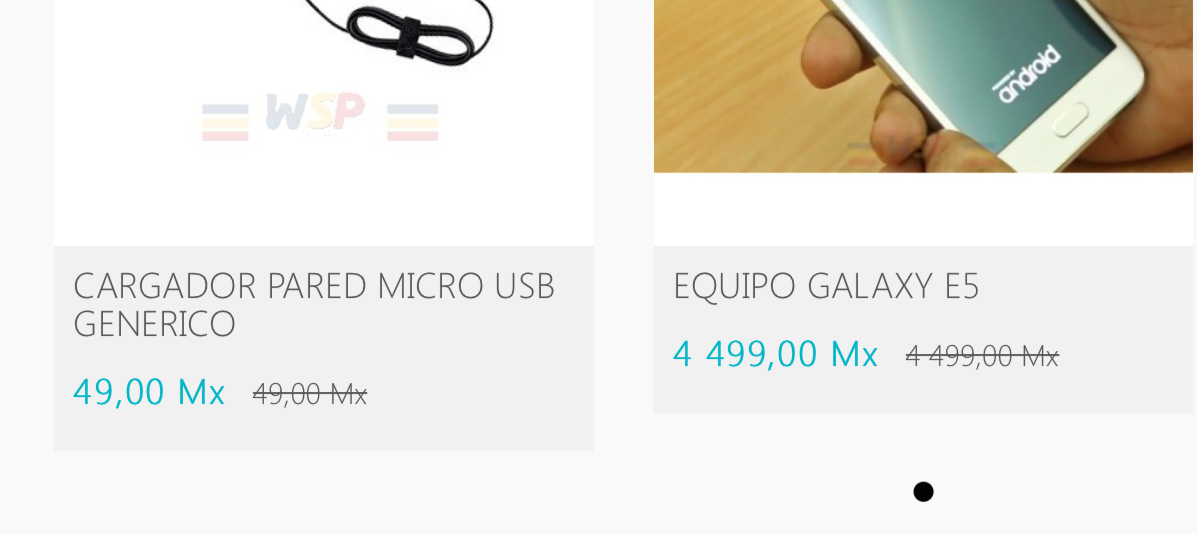Click the crossed-out 4 499,00 Mx old price
Screen dimensions: 1197x534
tap(982, 355)
